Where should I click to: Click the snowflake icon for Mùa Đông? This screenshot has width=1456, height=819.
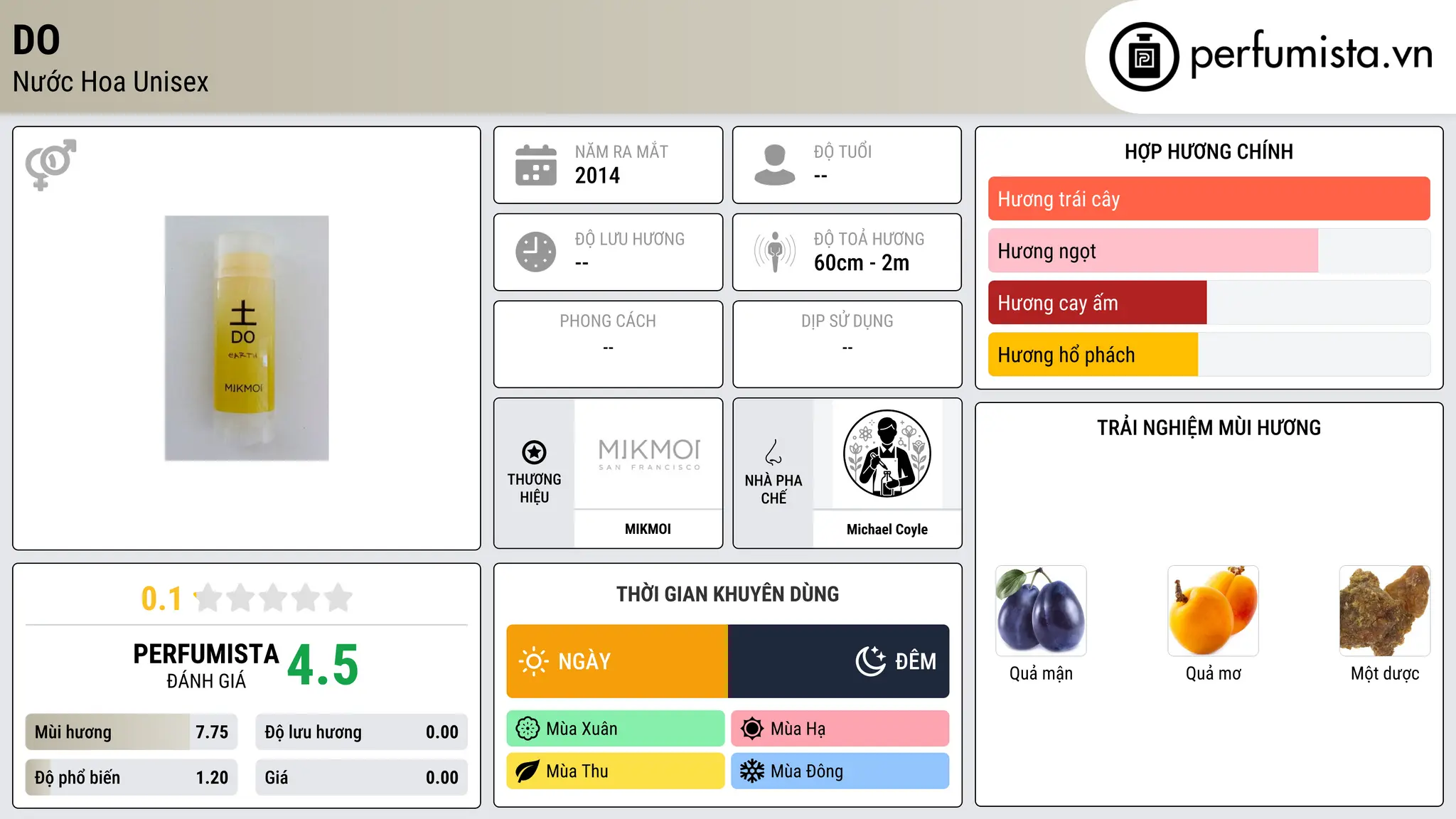click(x=751, y=771)
